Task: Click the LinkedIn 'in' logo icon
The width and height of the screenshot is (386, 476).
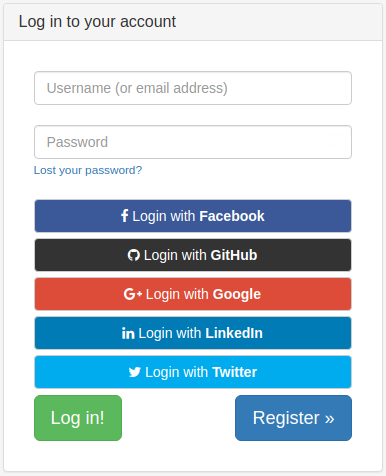Action: (x=128, y=333)
